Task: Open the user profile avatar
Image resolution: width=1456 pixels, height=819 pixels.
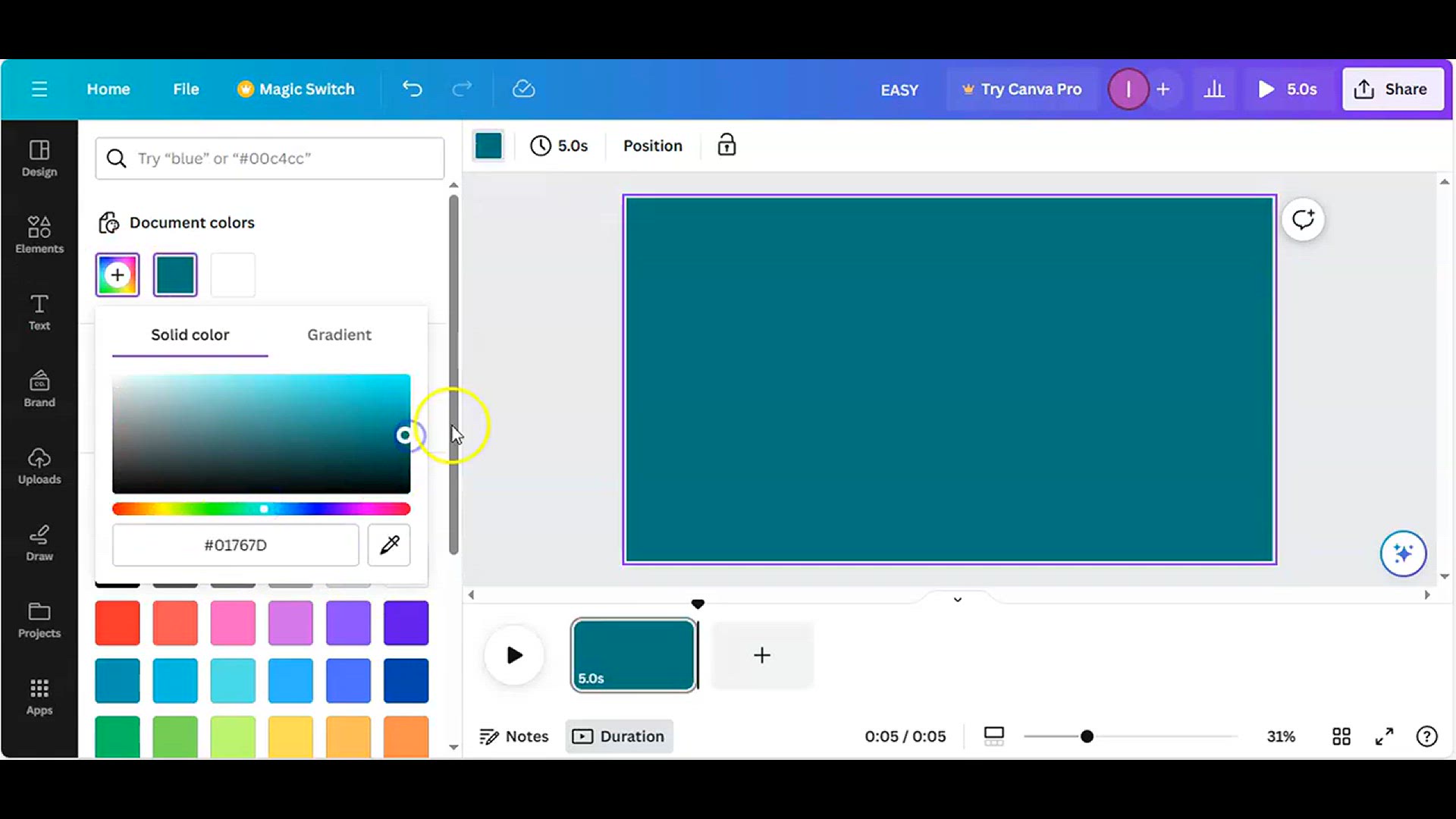Action: coord(1128,89)
